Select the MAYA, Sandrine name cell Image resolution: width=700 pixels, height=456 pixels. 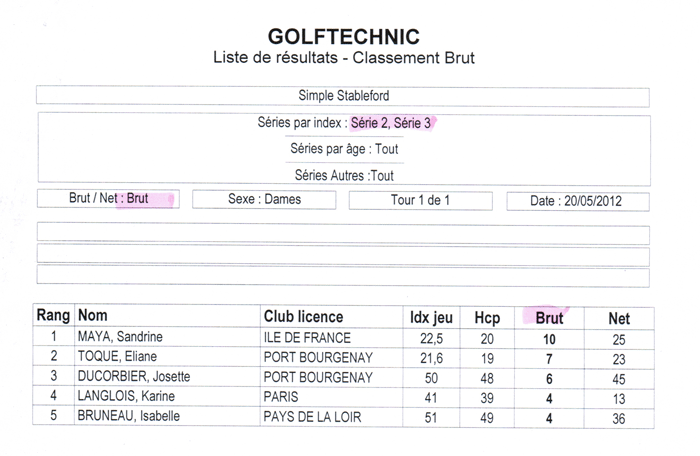point(167,336)
